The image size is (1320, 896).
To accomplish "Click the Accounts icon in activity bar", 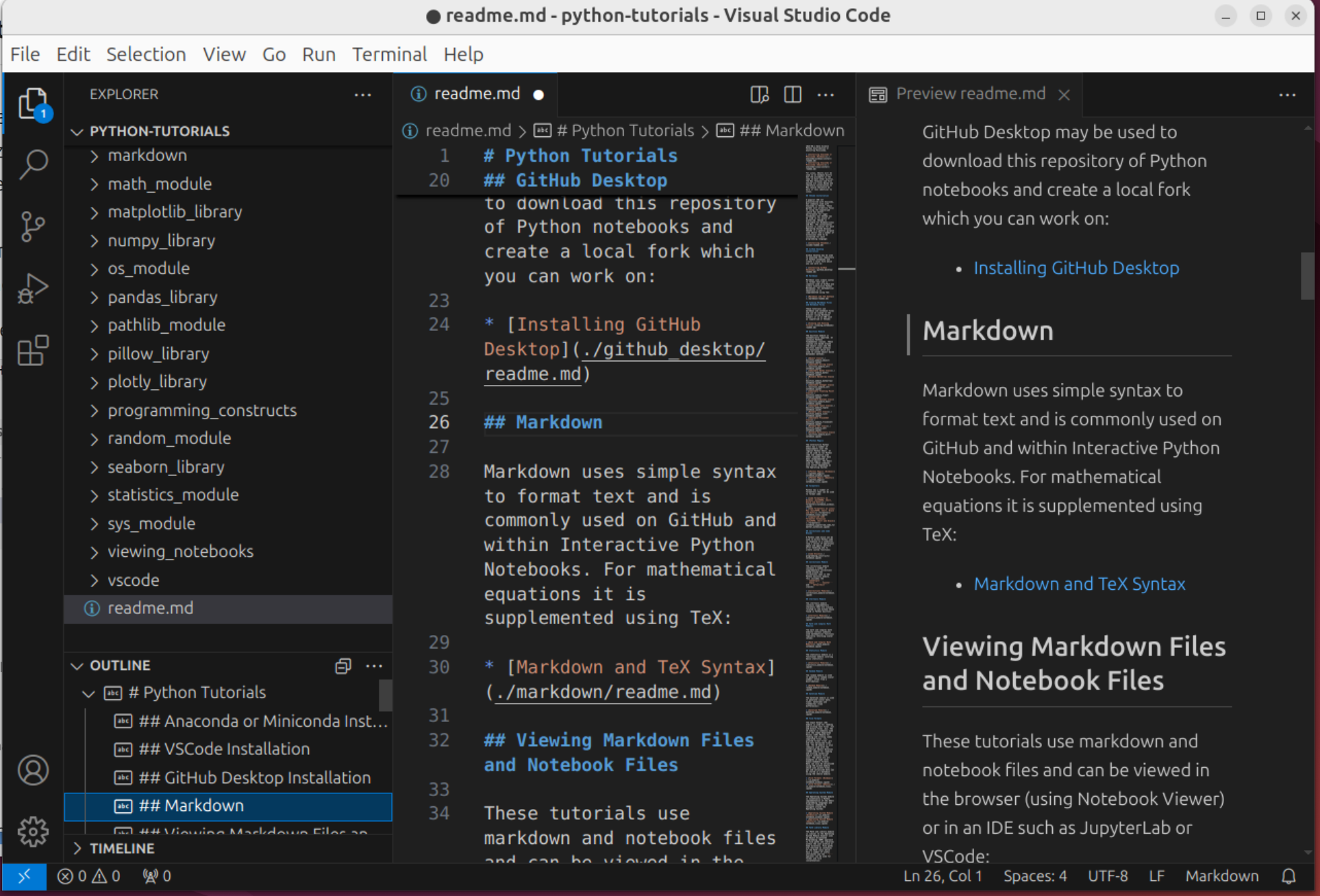I will pyautogui.click(x=33, y=770).
